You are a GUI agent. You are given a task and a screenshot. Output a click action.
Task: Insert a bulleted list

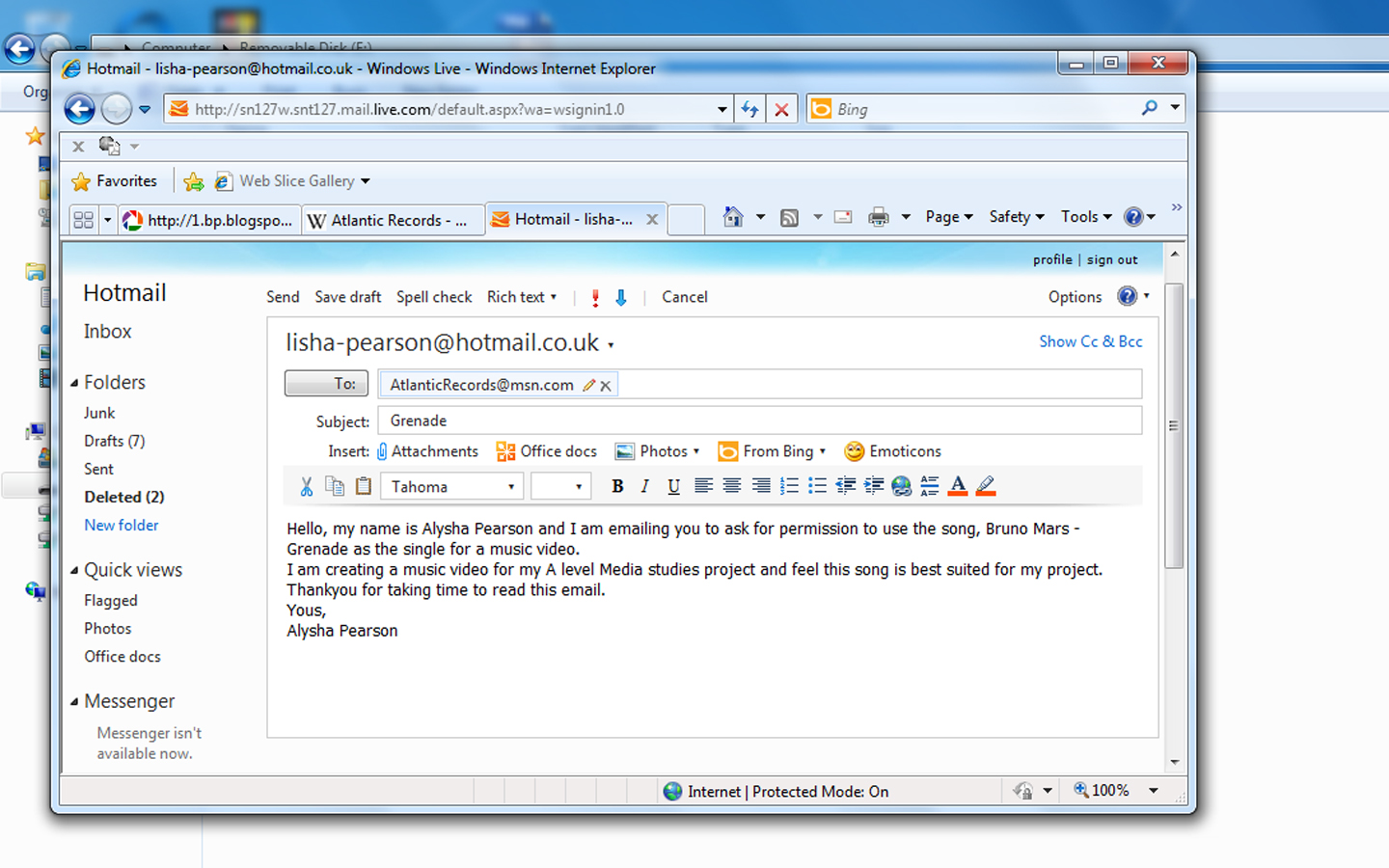817,486
